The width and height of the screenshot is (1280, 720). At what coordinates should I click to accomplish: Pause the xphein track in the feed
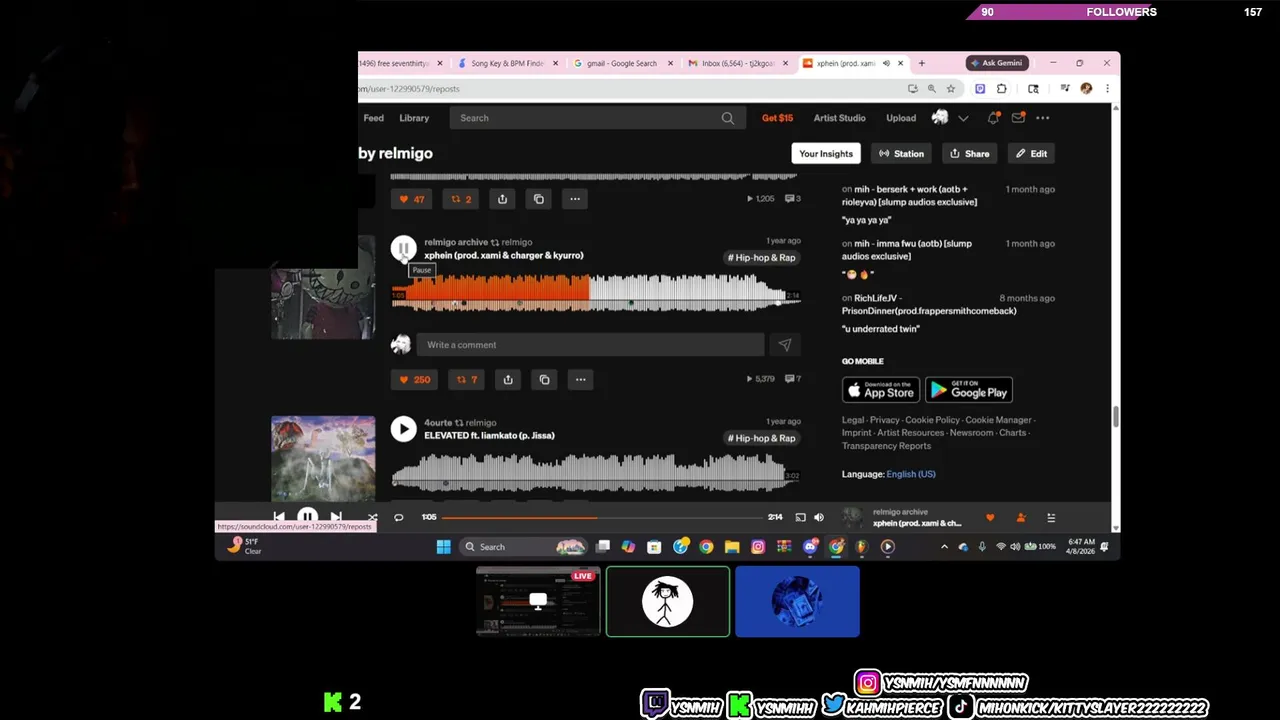pyautogui.click(x=403, y=248)
